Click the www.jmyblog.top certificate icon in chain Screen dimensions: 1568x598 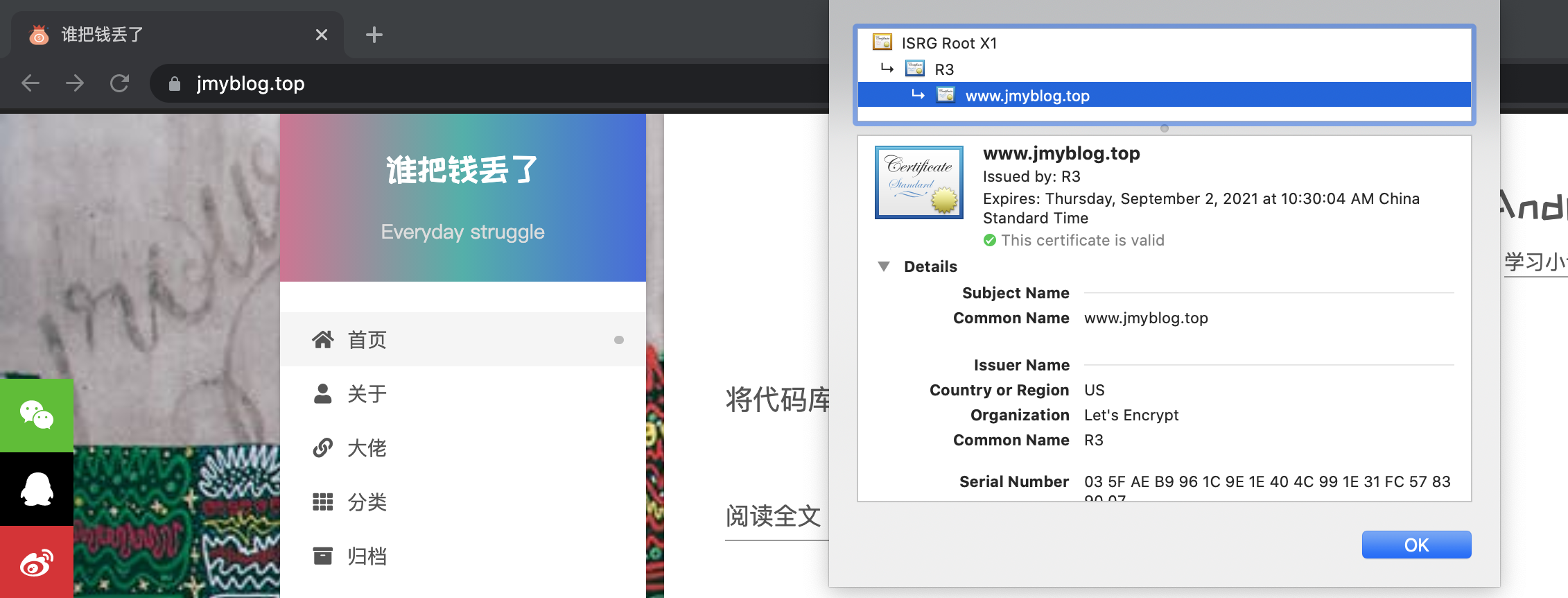pos(946,95)
